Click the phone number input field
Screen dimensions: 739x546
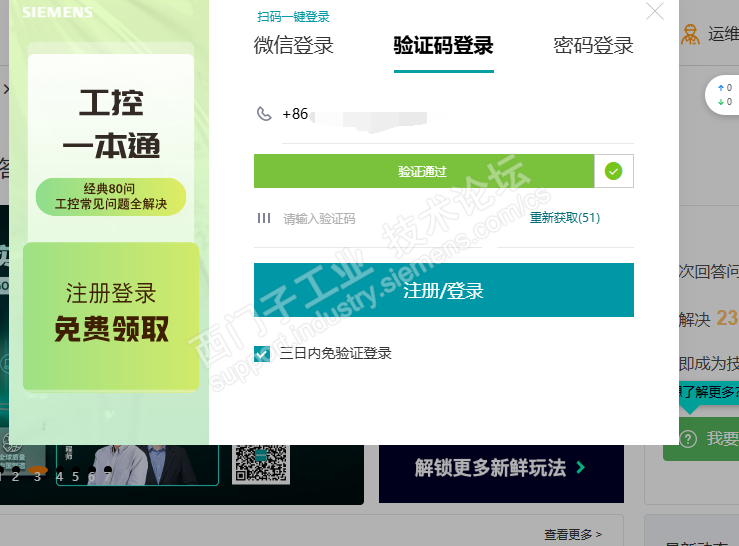[457, 115]
